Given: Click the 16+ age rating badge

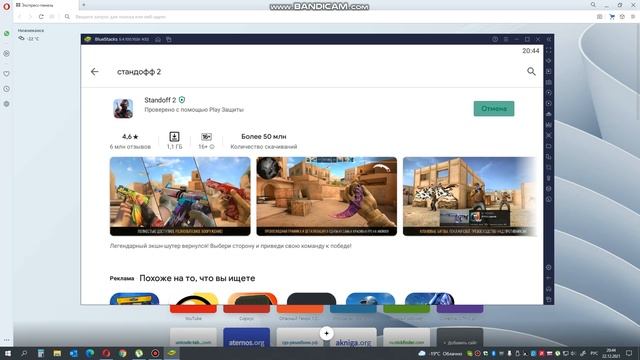Looking at the screenshot, I should pos(206,137).
